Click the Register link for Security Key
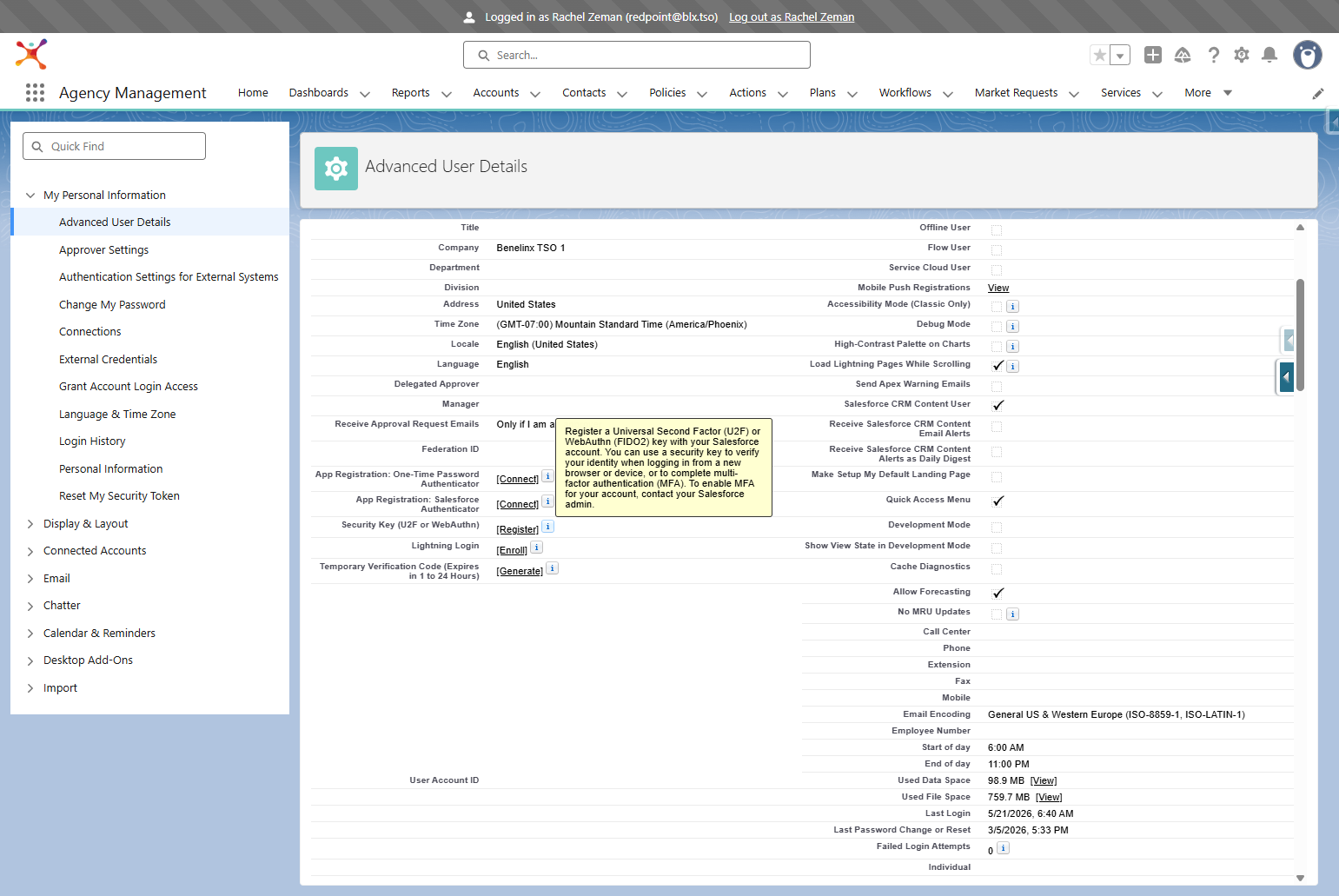Image resolution: width=1339 pixels, height=896 pixels. 518,529
